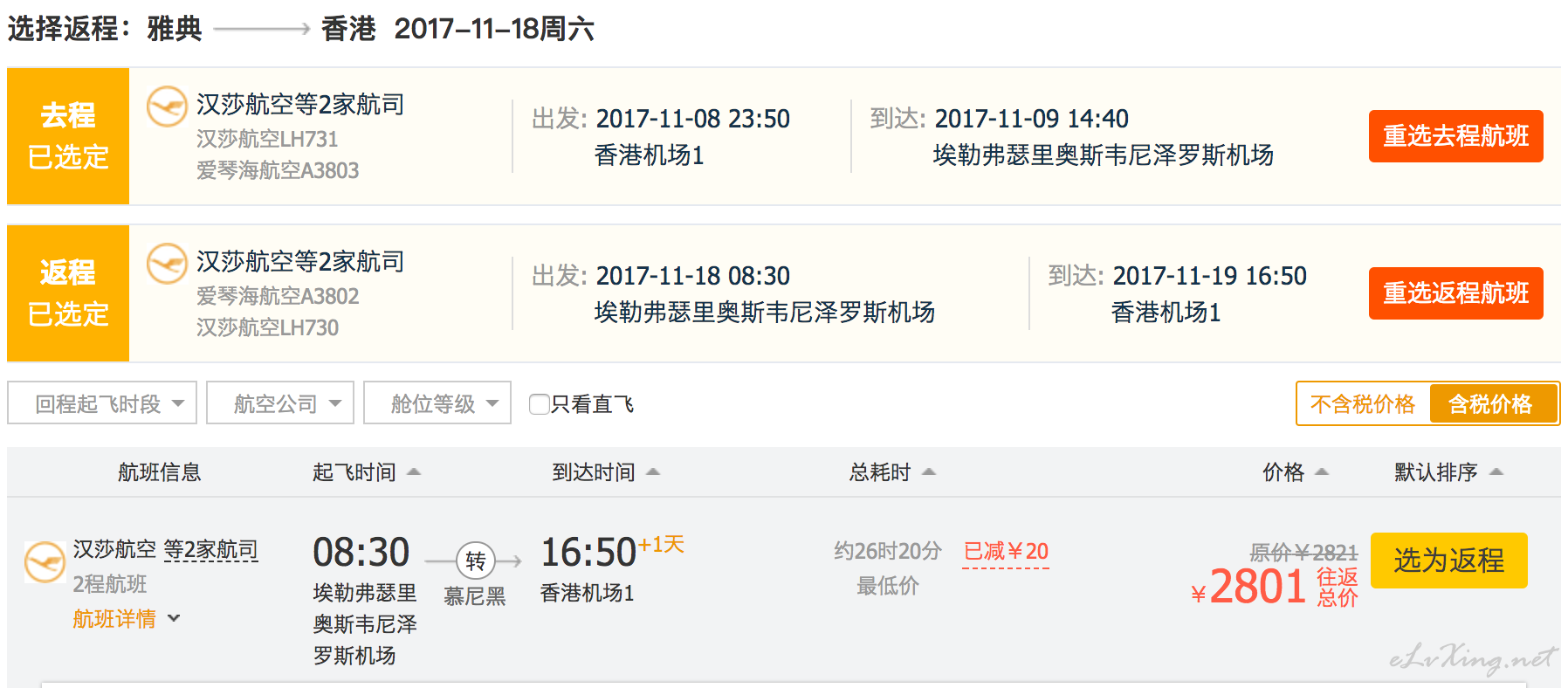
Task: Click the sort arrow next to 总耗时
Action: point(929,471)
